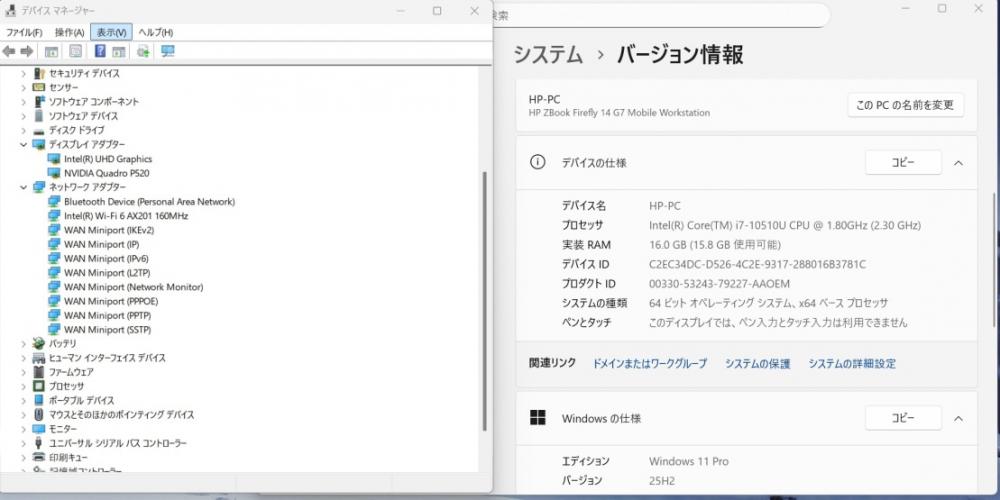Click the 16.0 GB RAM value
This screenshot has height=500, width=1000.
point(714,245)
